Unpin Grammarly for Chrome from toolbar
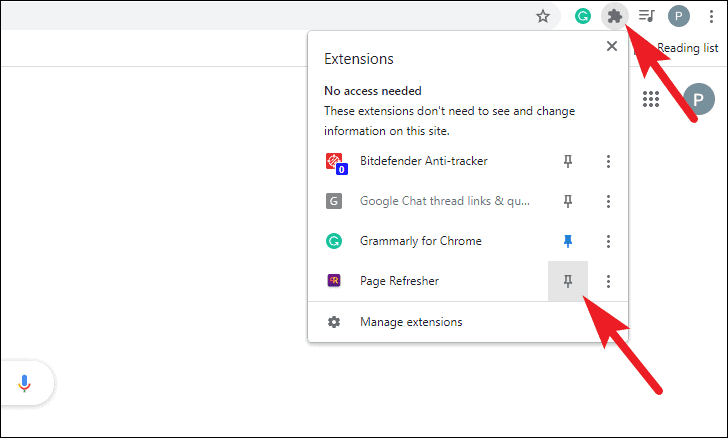This screenshot has height=438, width=728. click(567, 241)
